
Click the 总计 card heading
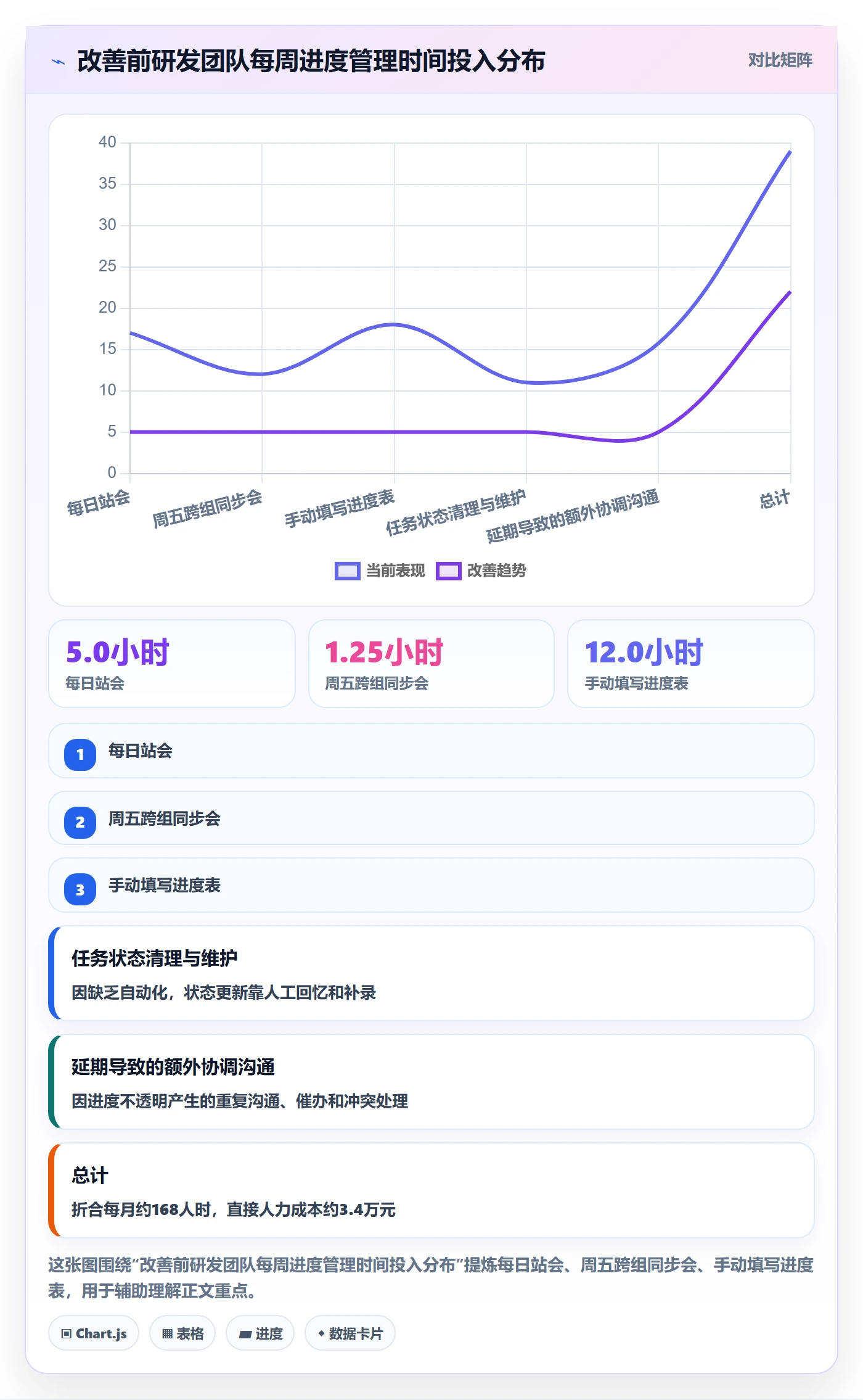tap(89, 1176)
